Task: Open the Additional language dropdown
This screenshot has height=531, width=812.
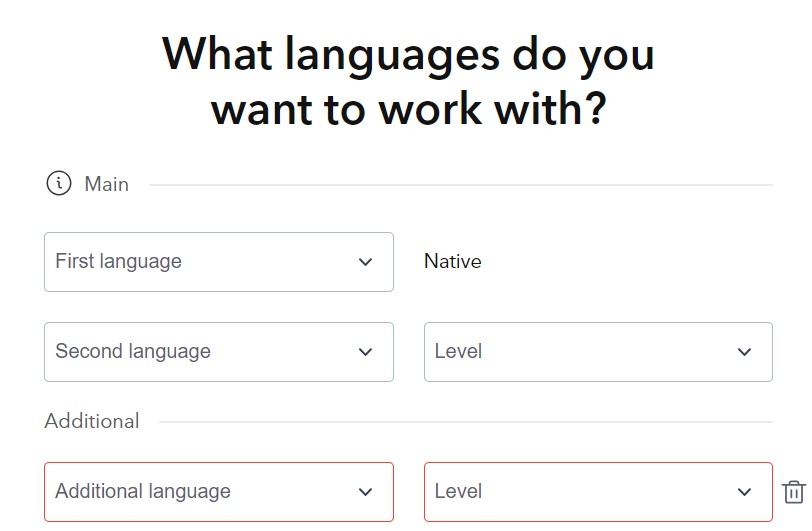Action: 219,492
